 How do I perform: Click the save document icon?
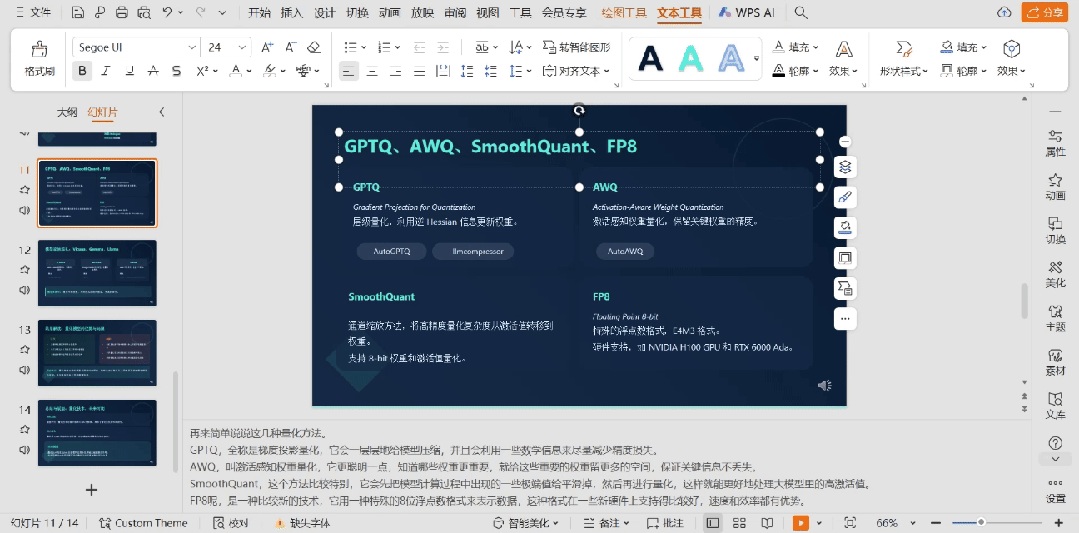[78, 12]
